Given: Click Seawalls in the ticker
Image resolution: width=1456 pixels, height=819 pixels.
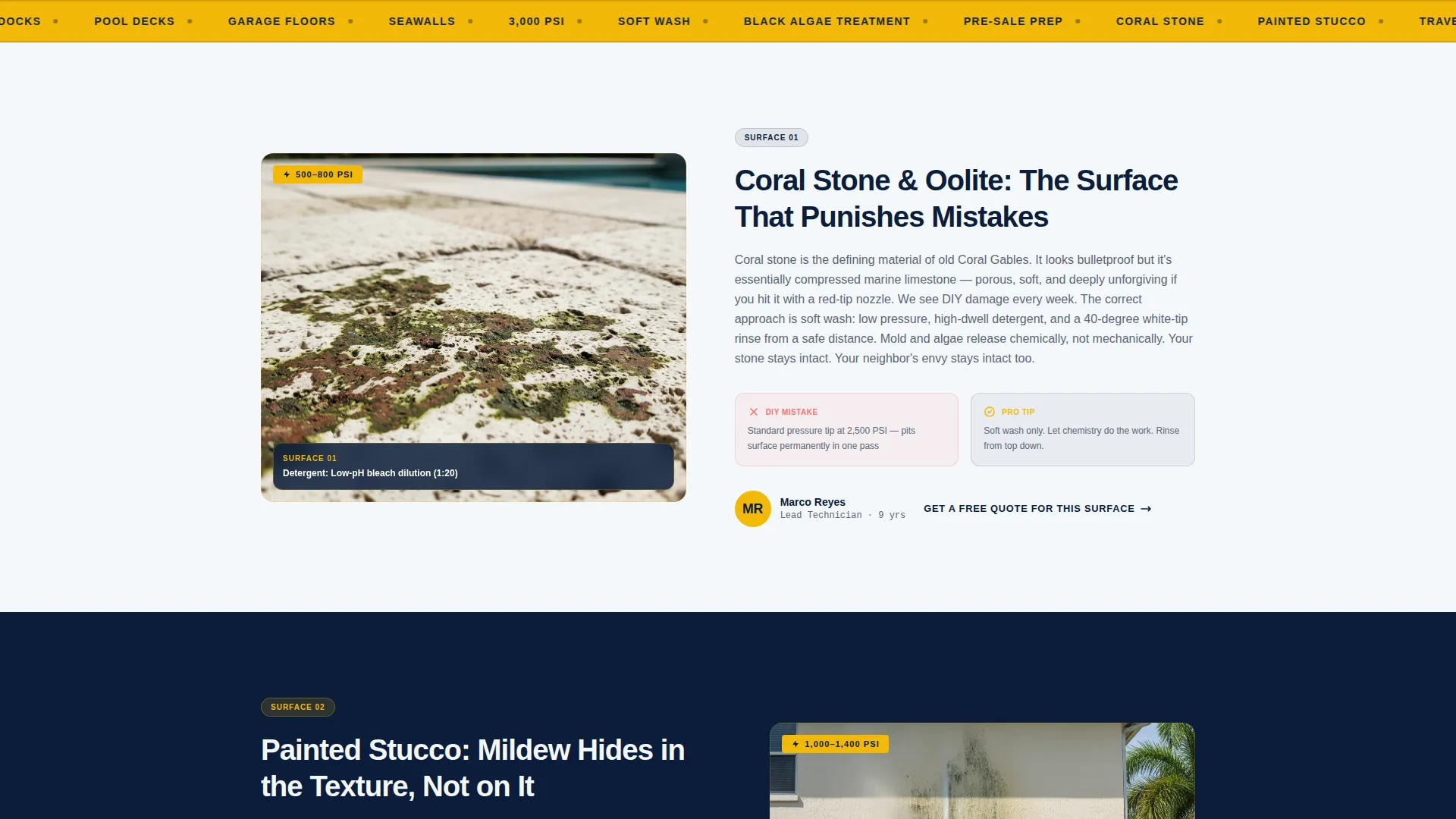Looking at the screenshot, I should click(422, 21).
